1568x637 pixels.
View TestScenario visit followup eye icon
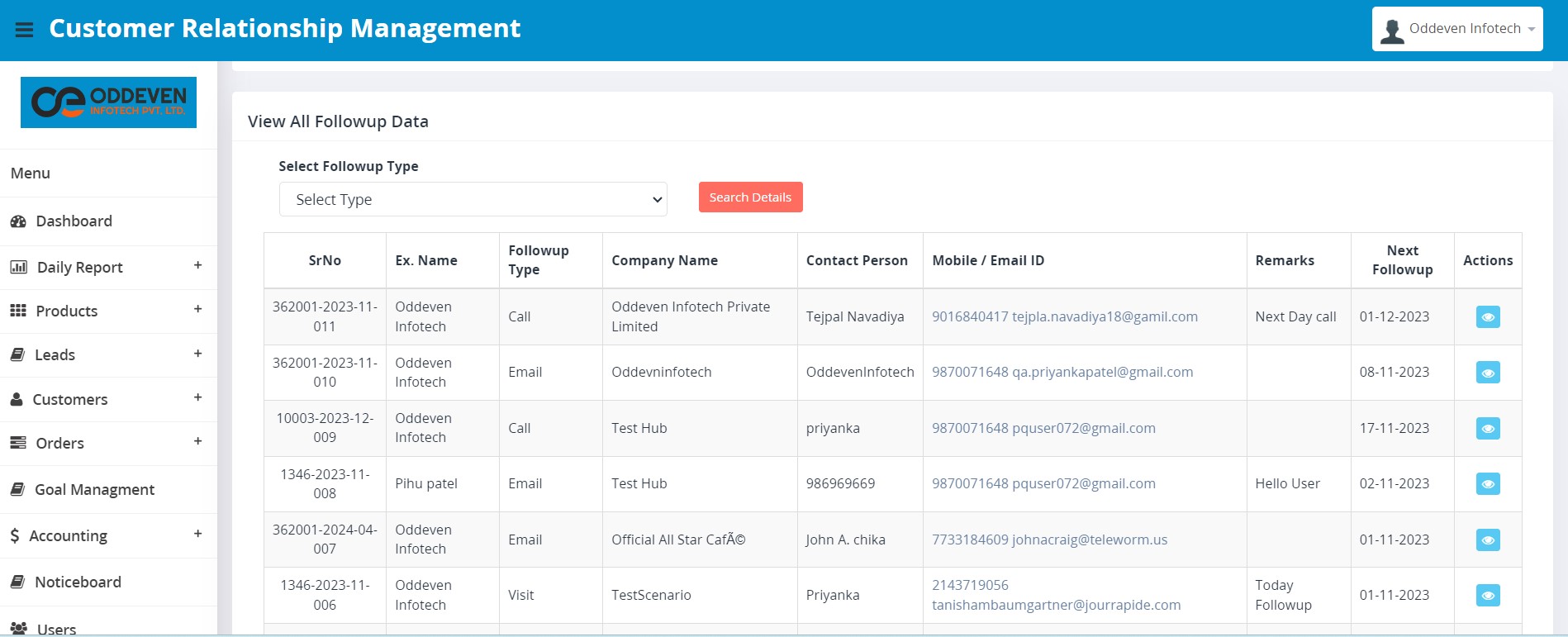click(x=1487, y=596)
